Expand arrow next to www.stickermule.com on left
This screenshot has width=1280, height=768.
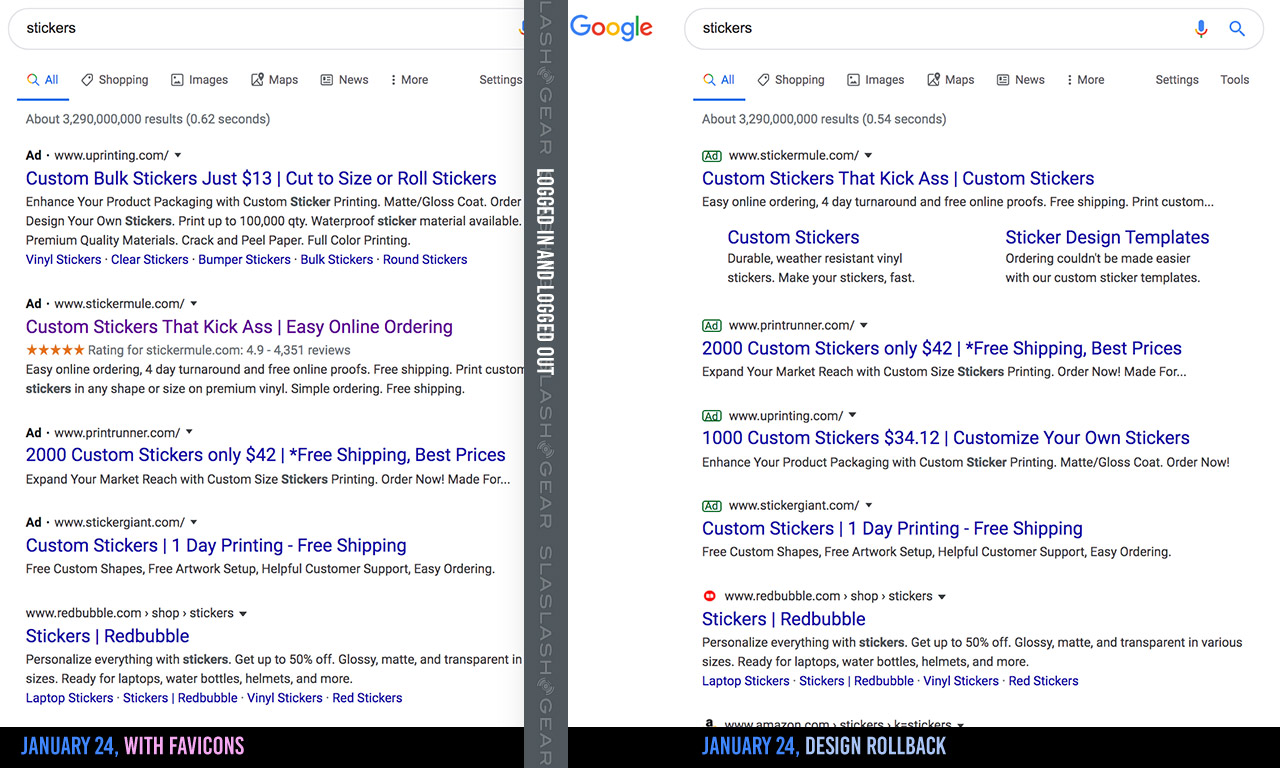pos(194,304)
